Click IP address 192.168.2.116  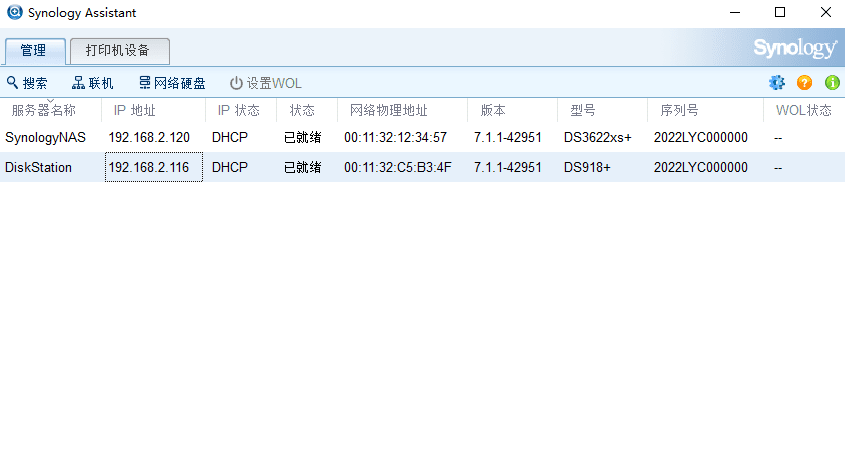(149, 167)
